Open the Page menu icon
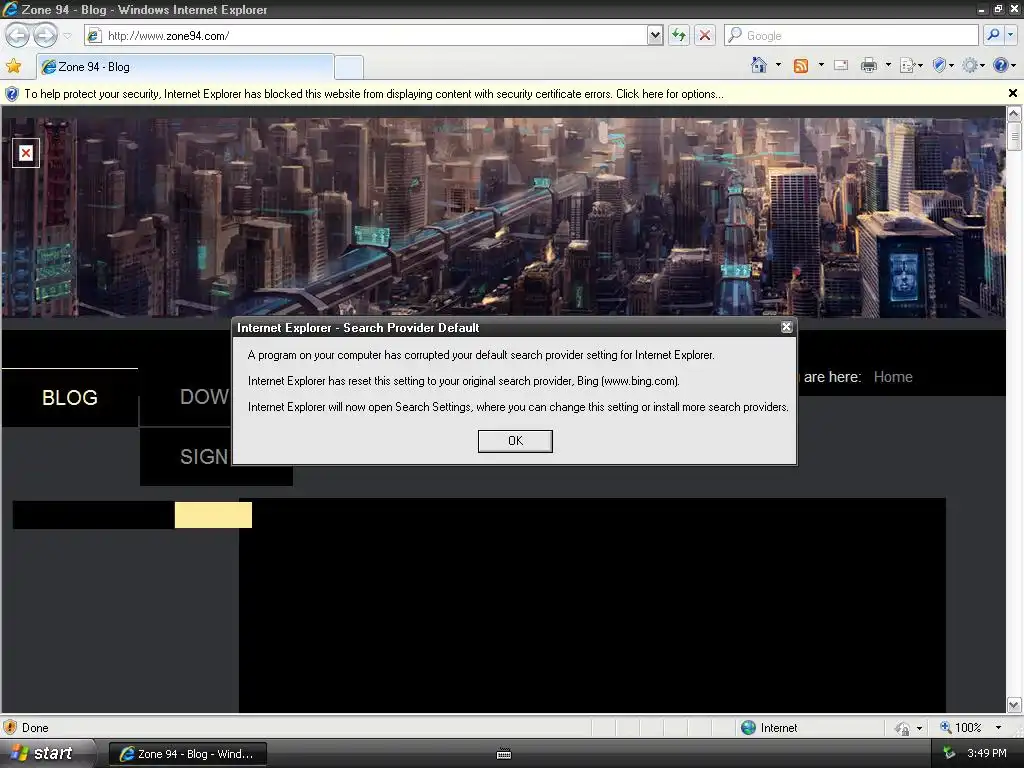Image resolution: width=1024 pixels, height=768 pixels. [910, 65]
